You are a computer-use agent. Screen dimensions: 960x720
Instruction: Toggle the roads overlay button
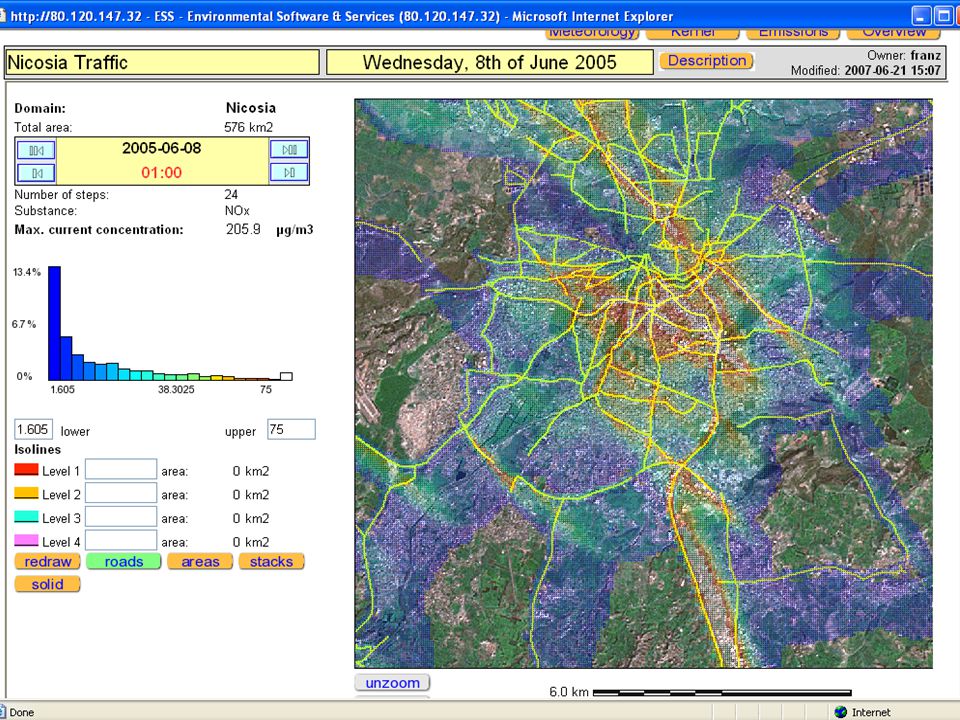124,561
